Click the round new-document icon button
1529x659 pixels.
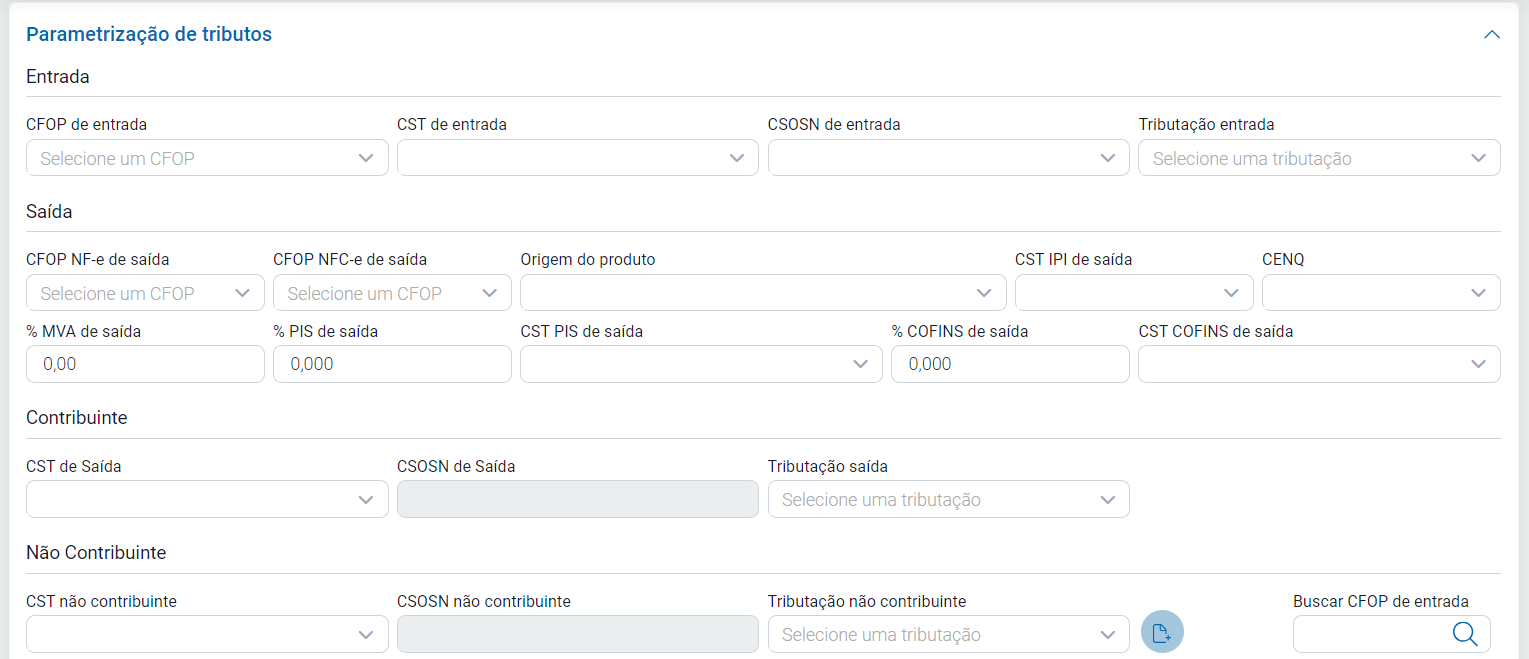click(x=1162, y=632)
